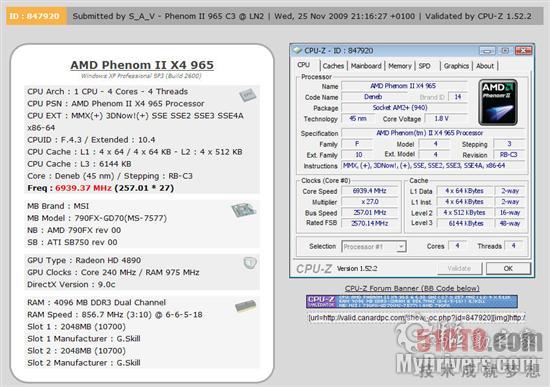
Task: Click the CPU-Z title bar app icon
Action: click(298, 51)
